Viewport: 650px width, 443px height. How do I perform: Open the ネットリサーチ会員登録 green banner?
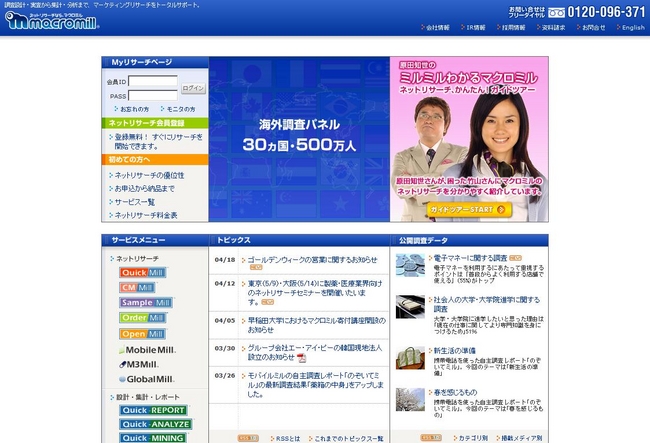click(x=155, y=123)
